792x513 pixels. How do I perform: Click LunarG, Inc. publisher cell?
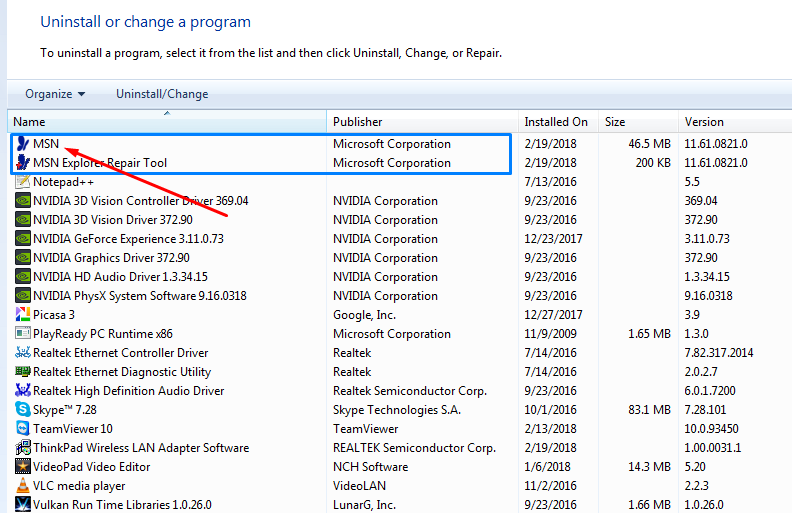click(364, 505)
